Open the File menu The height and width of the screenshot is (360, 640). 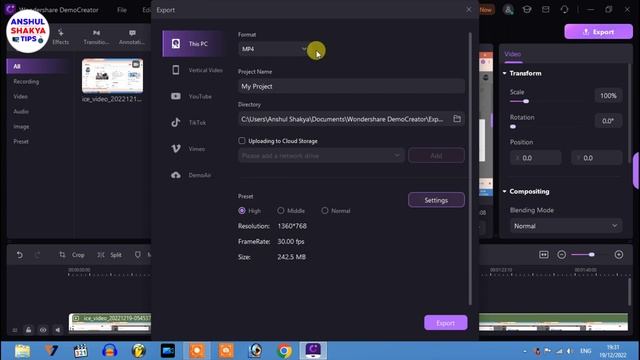(x=122, y=10)
